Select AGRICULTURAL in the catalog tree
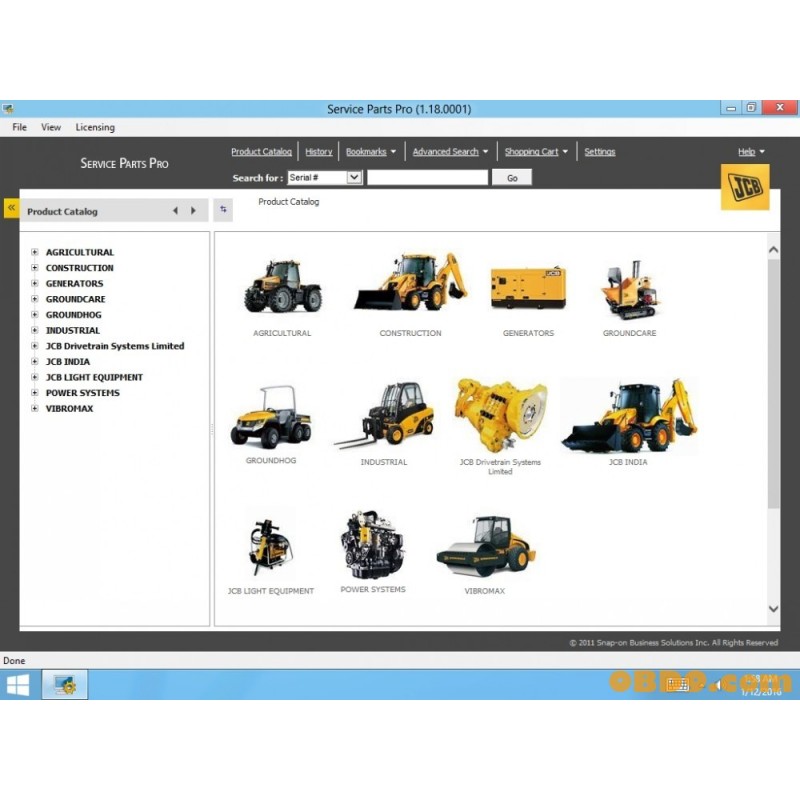 (x=80, y=252)
